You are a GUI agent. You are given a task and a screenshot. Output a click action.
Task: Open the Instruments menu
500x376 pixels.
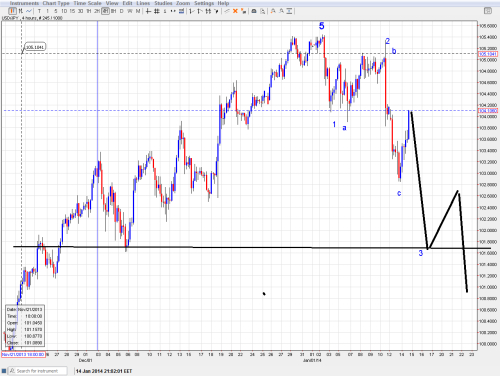(24, 3)
